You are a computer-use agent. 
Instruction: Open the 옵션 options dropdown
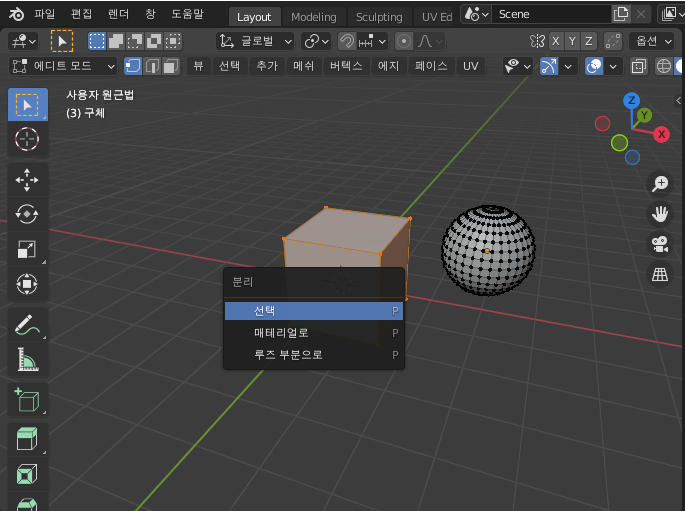654,41
